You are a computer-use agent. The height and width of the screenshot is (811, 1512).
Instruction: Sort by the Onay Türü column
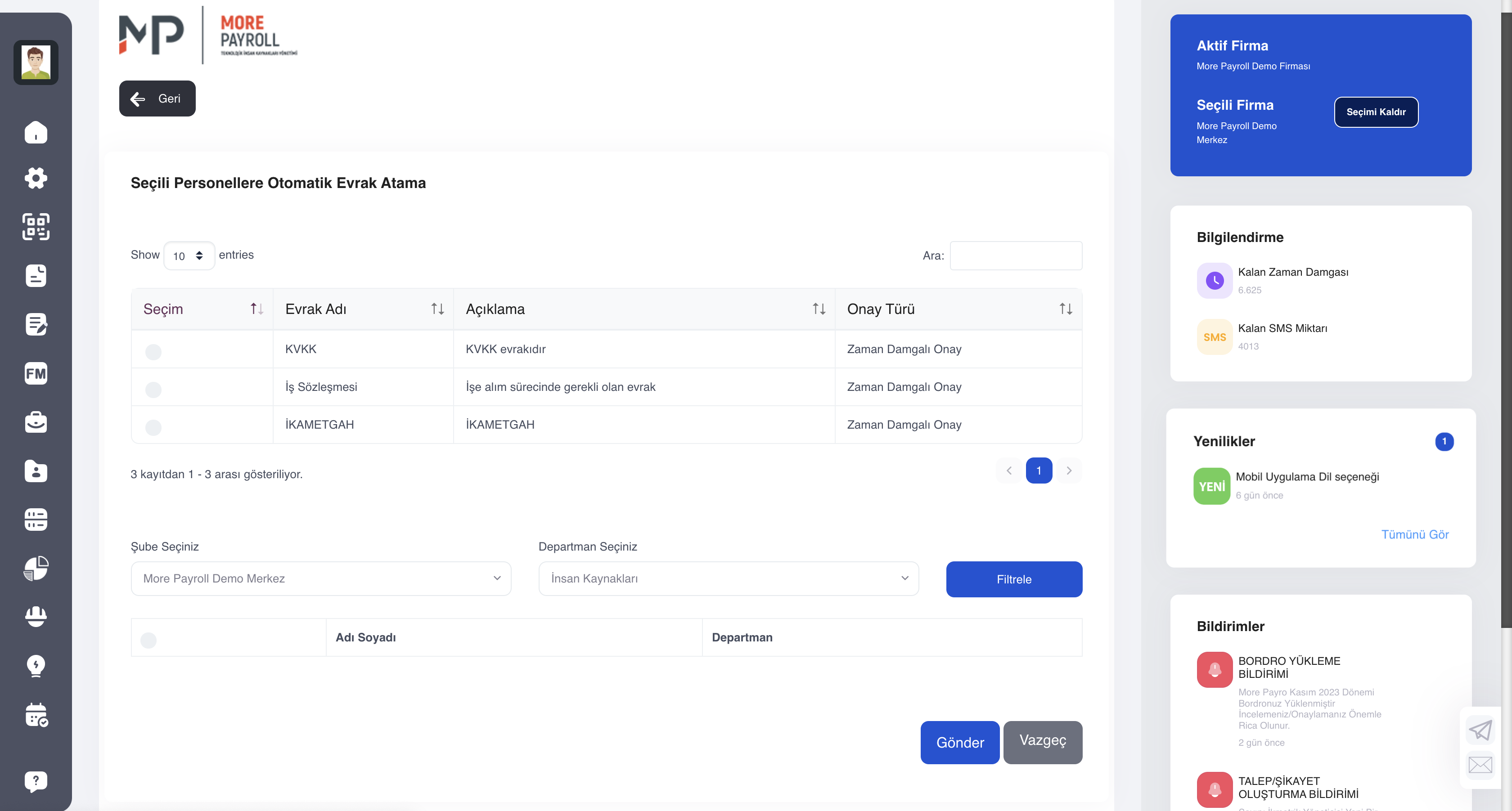(x=958, y=309)
